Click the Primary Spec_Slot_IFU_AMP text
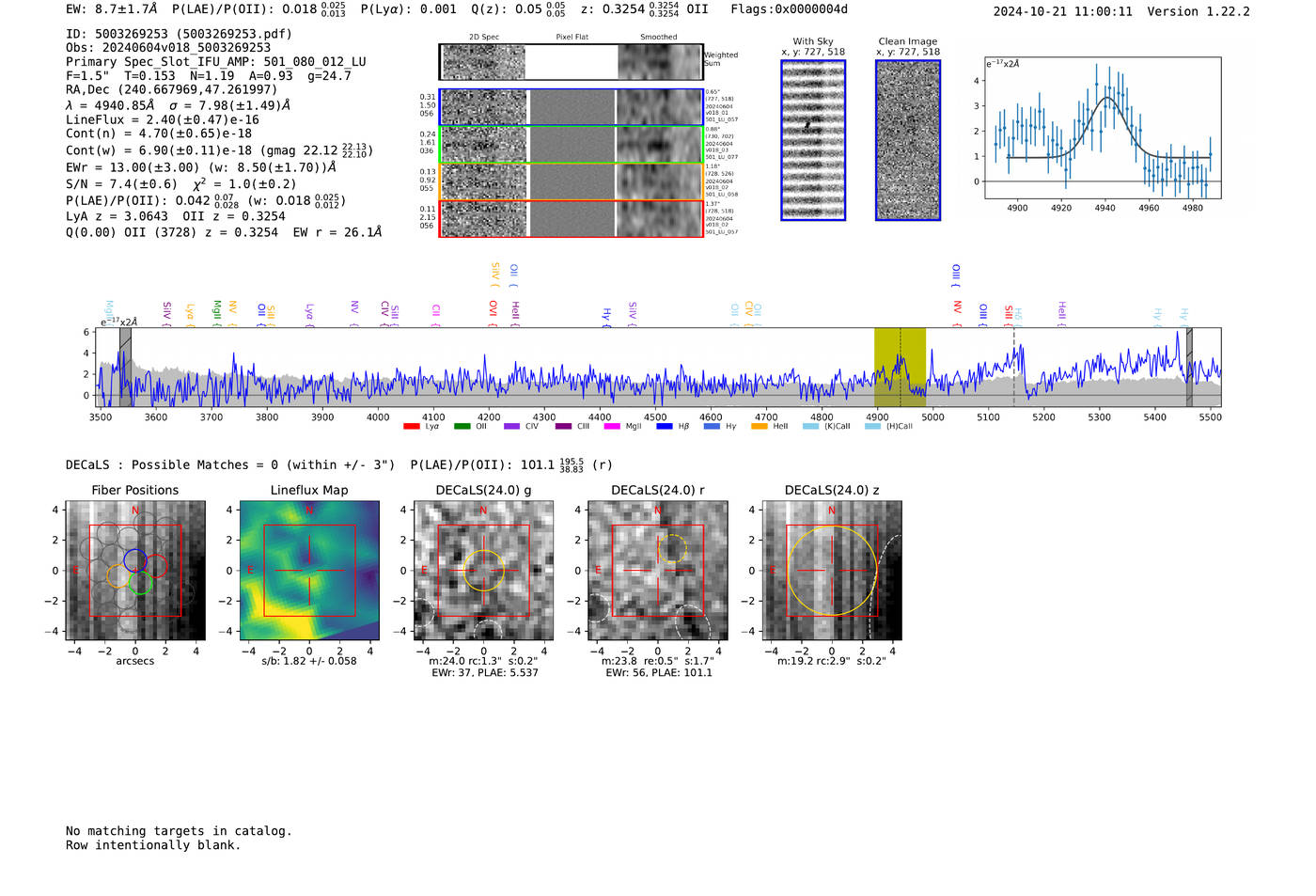 click(x=216, y=62)
